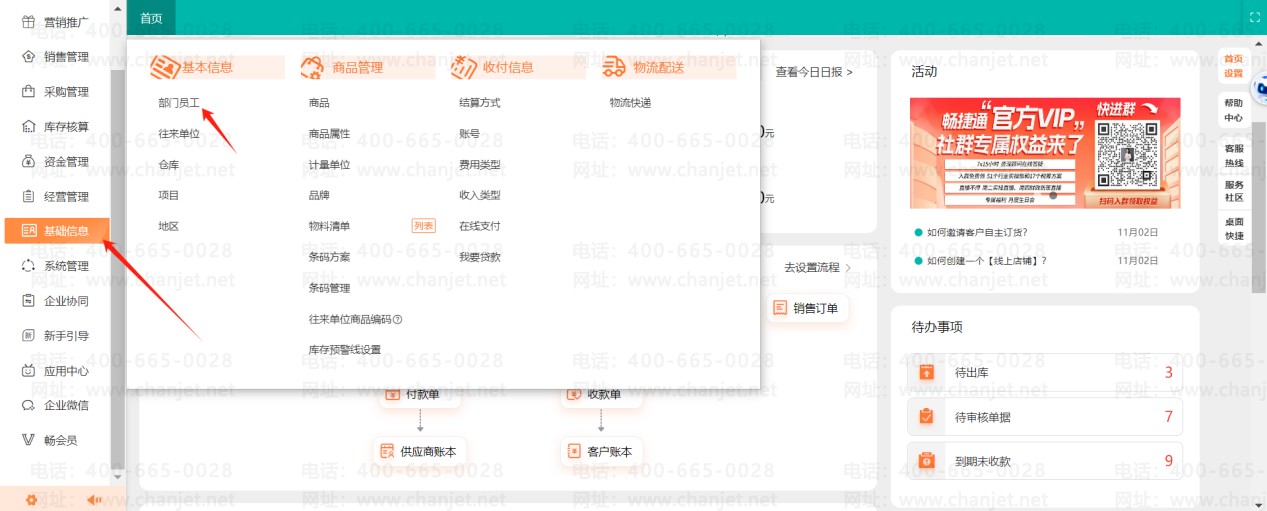Click help icon beside 往来单位商品编码
This screenshot has width=1267, height=511.
397,319
